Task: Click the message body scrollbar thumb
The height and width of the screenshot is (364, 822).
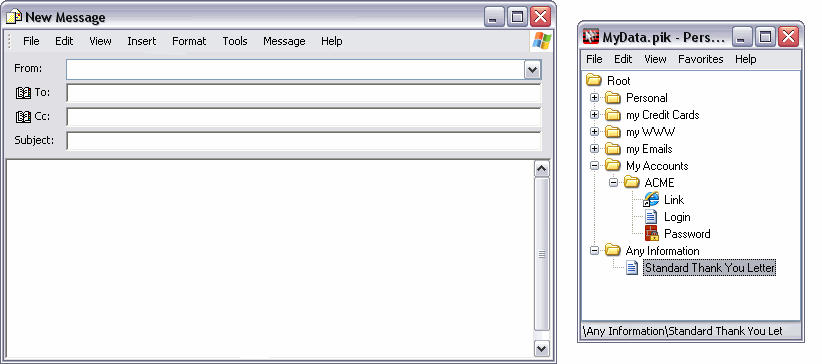Action: pos(541,254)
